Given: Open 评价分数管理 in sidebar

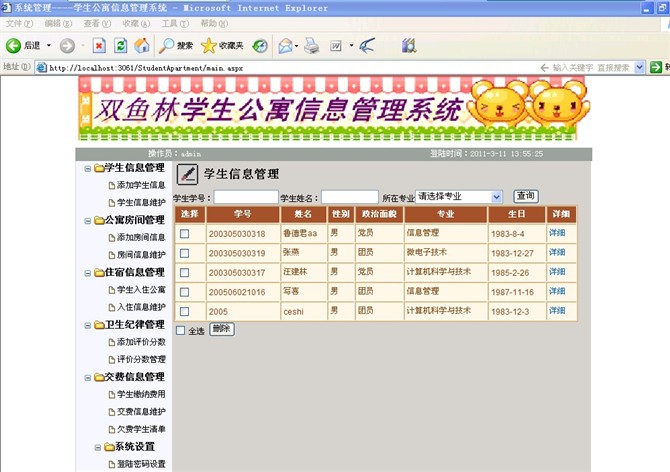Looking at the screenshot, I should (141, 359).
